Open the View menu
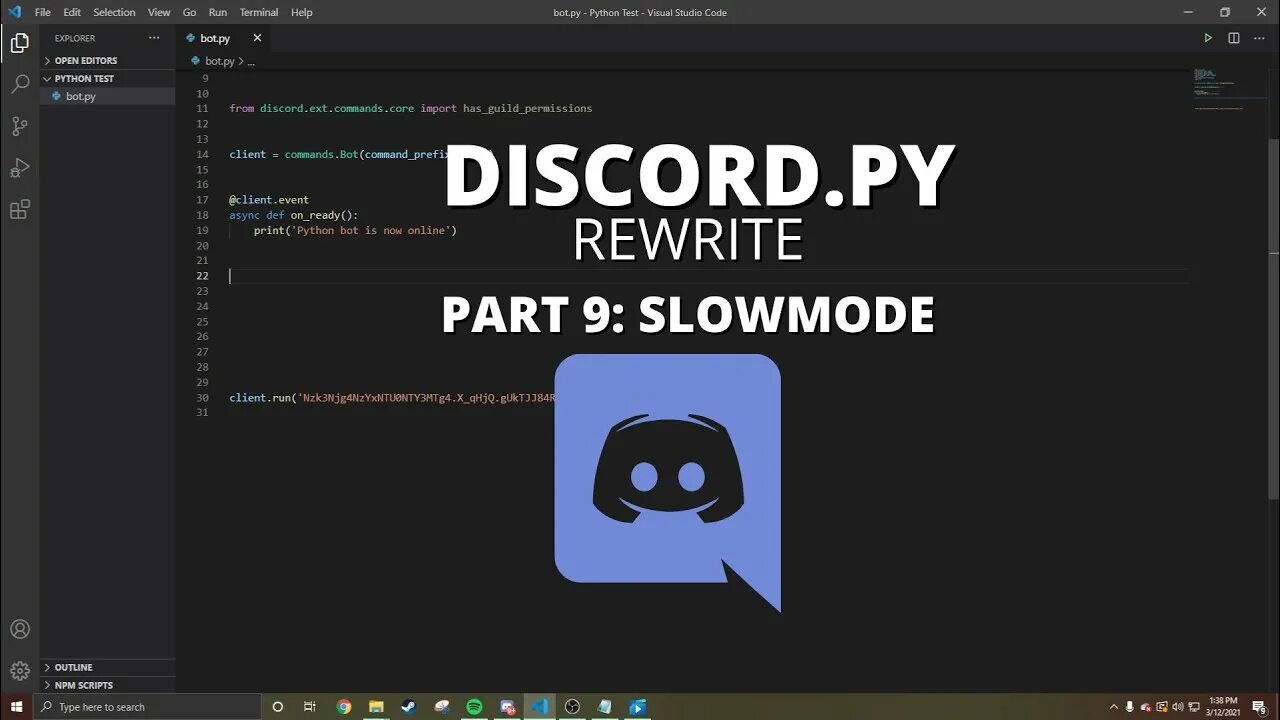1280x720 pixels. point(159,12)
